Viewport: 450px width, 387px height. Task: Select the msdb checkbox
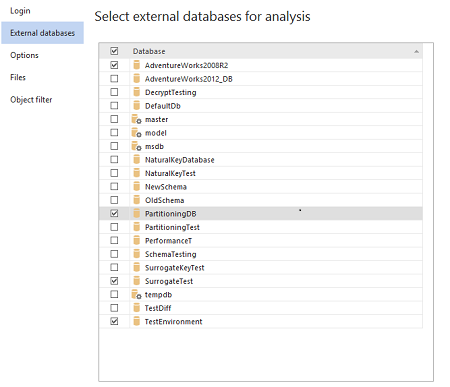coord(114,146)
